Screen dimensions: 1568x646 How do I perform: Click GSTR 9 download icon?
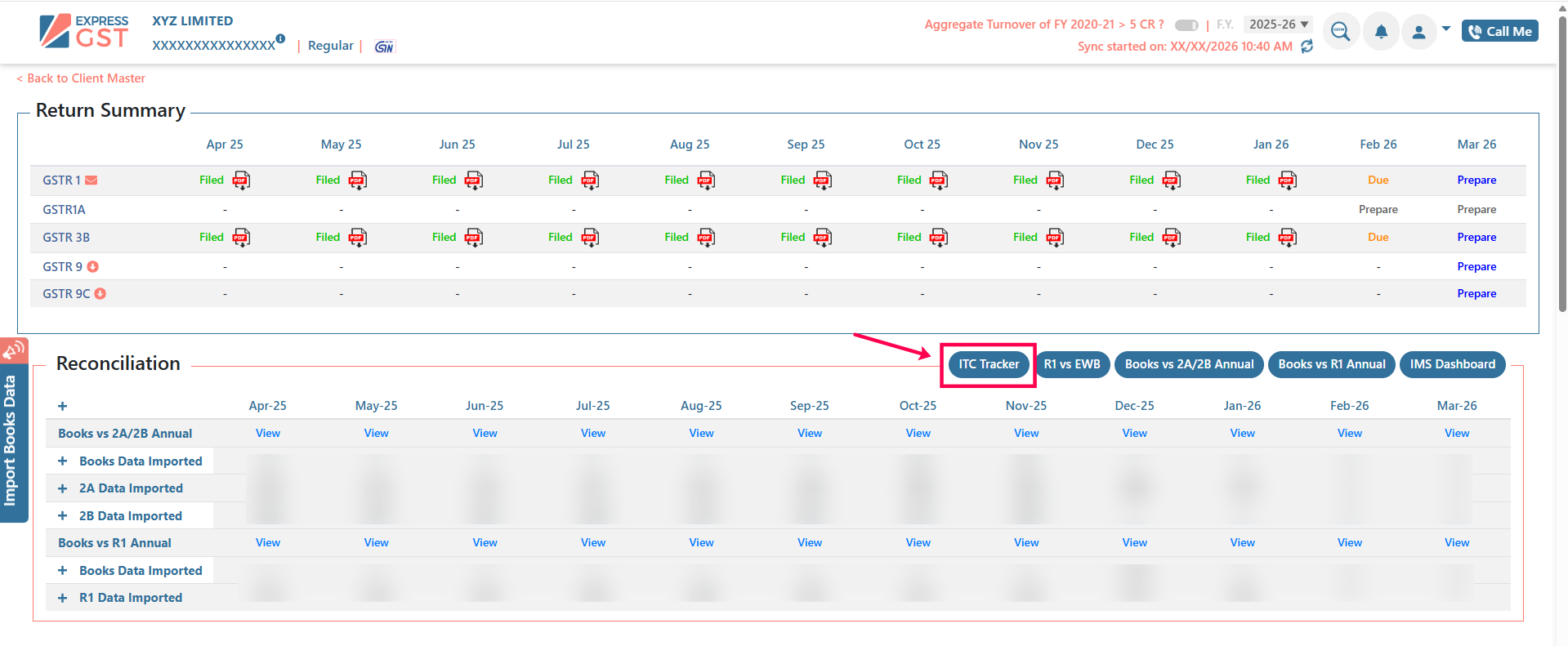(93, 267)
